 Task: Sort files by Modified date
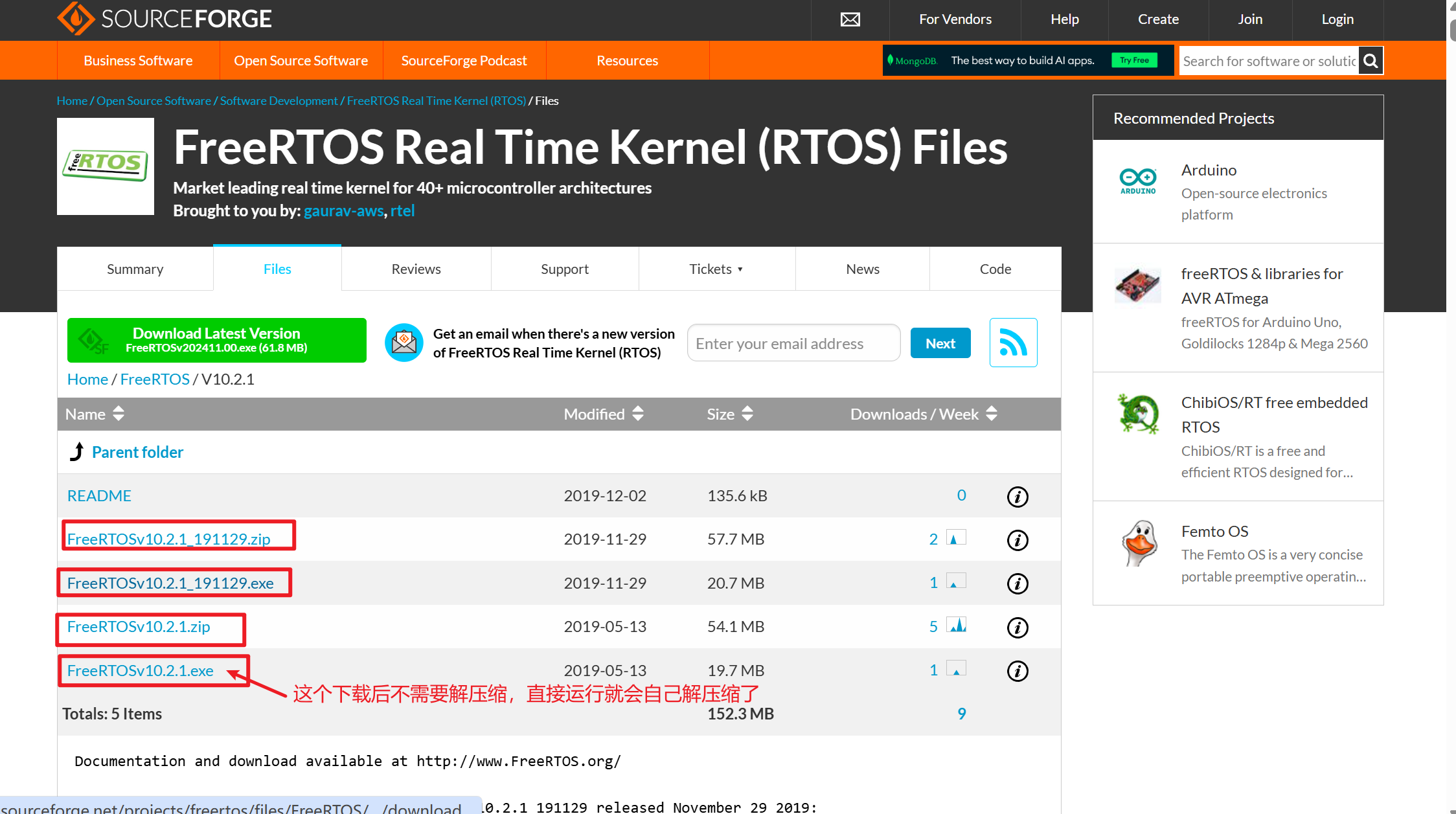pyautogui.click(x=603, y=414)
